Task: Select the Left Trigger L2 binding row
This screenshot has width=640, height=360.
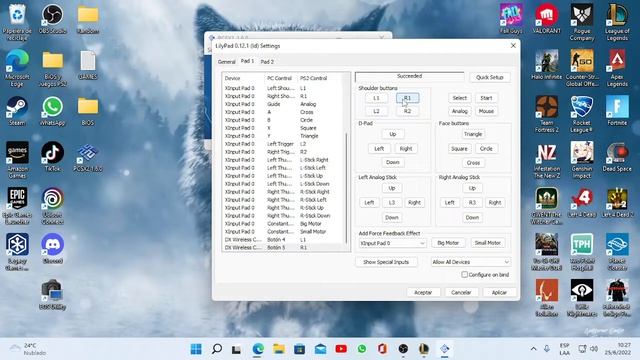Action: point(283,144)
